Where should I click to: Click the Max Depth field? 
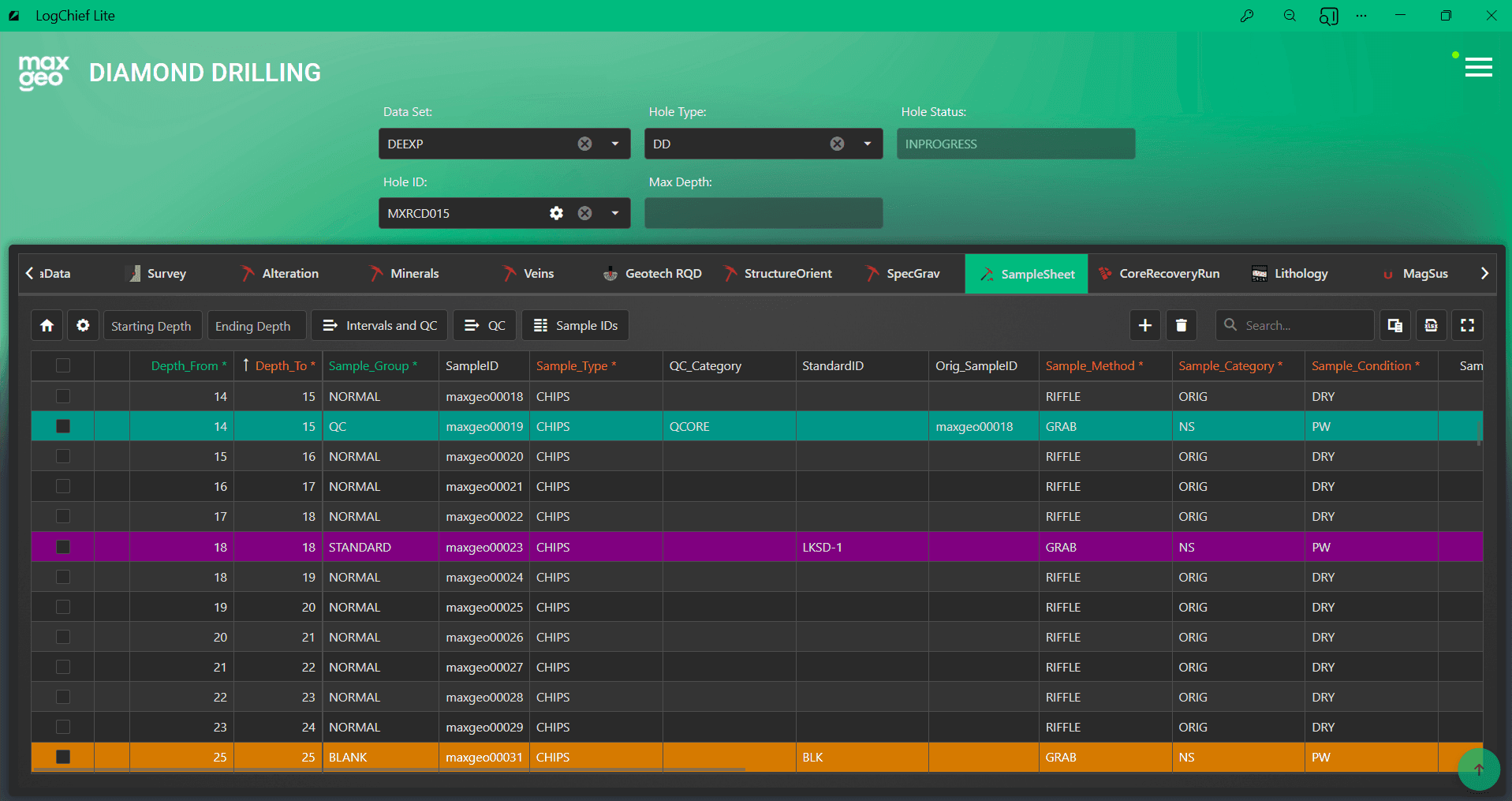(x=763, y=213)
